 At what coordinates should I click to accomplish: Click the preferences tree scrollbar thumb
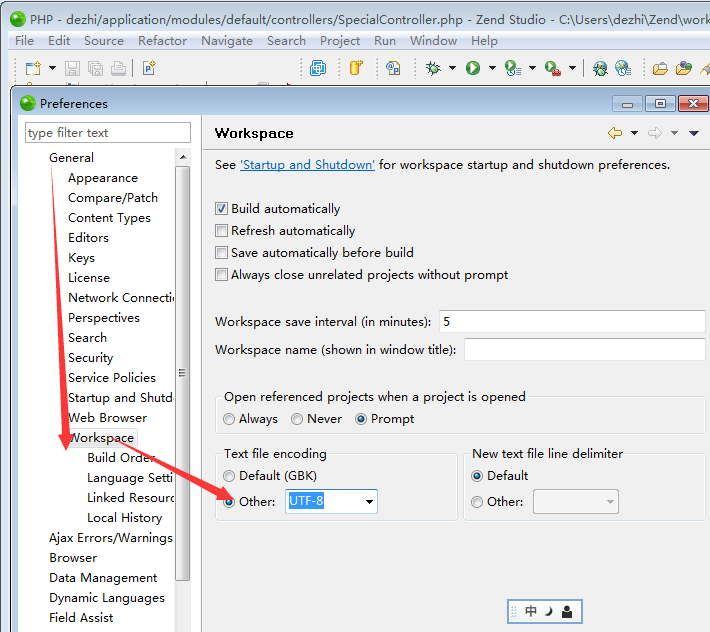183,373
